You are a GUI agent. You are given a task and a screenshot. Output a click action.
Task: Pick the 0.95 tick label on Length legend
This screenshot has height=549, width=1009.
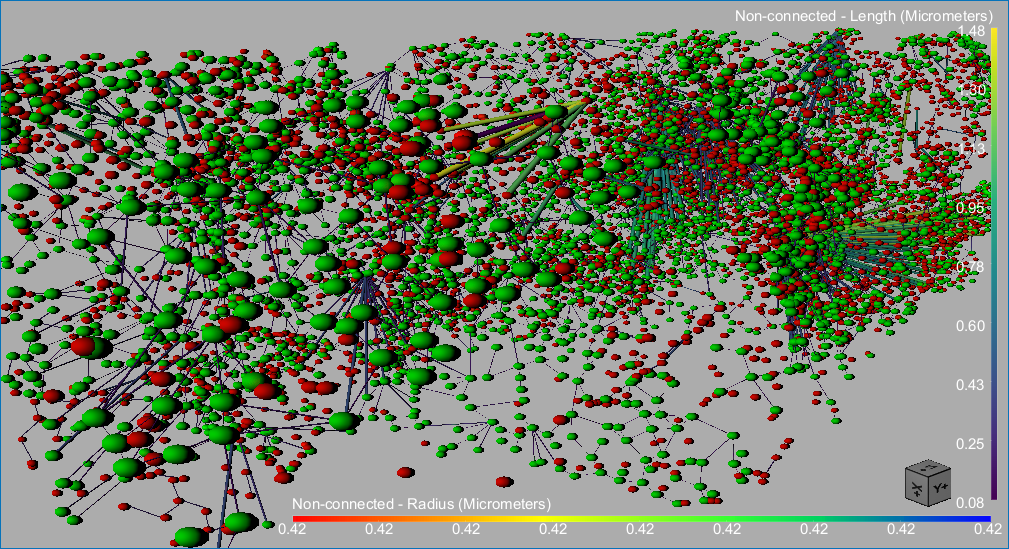coord(971,208)
